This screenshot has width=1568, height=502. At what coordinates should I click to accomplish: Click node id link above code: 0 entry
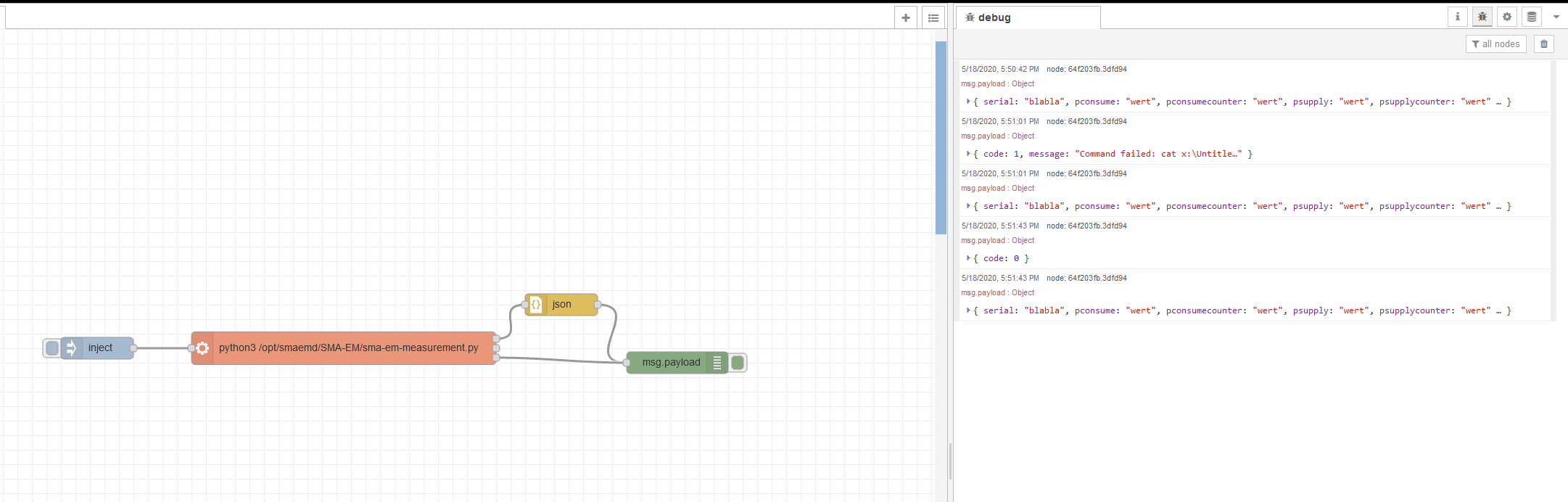pyautogui.click(x=1086, y=226)
